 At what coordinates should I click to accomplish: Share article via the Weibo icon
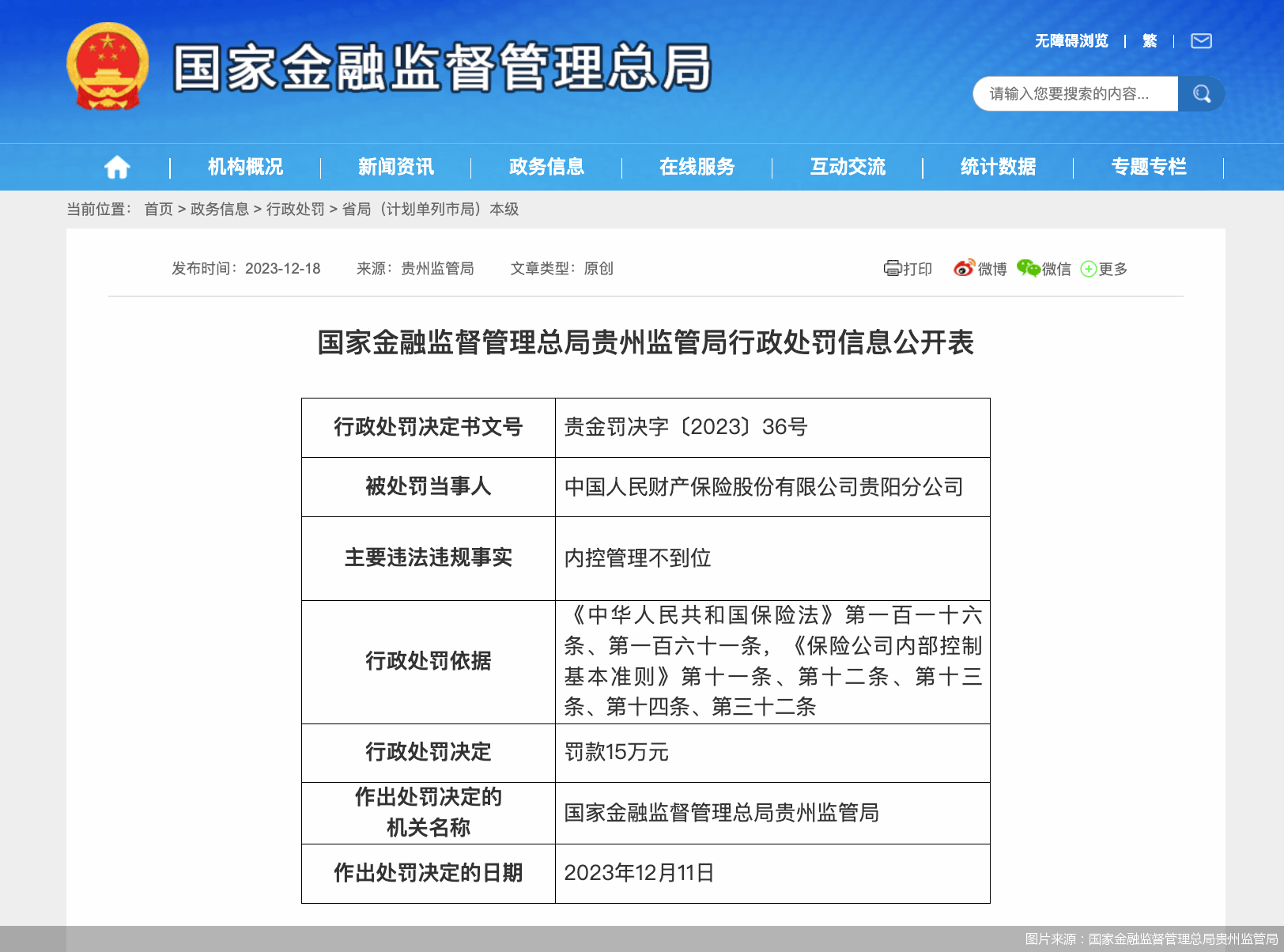tap(963, 269)
